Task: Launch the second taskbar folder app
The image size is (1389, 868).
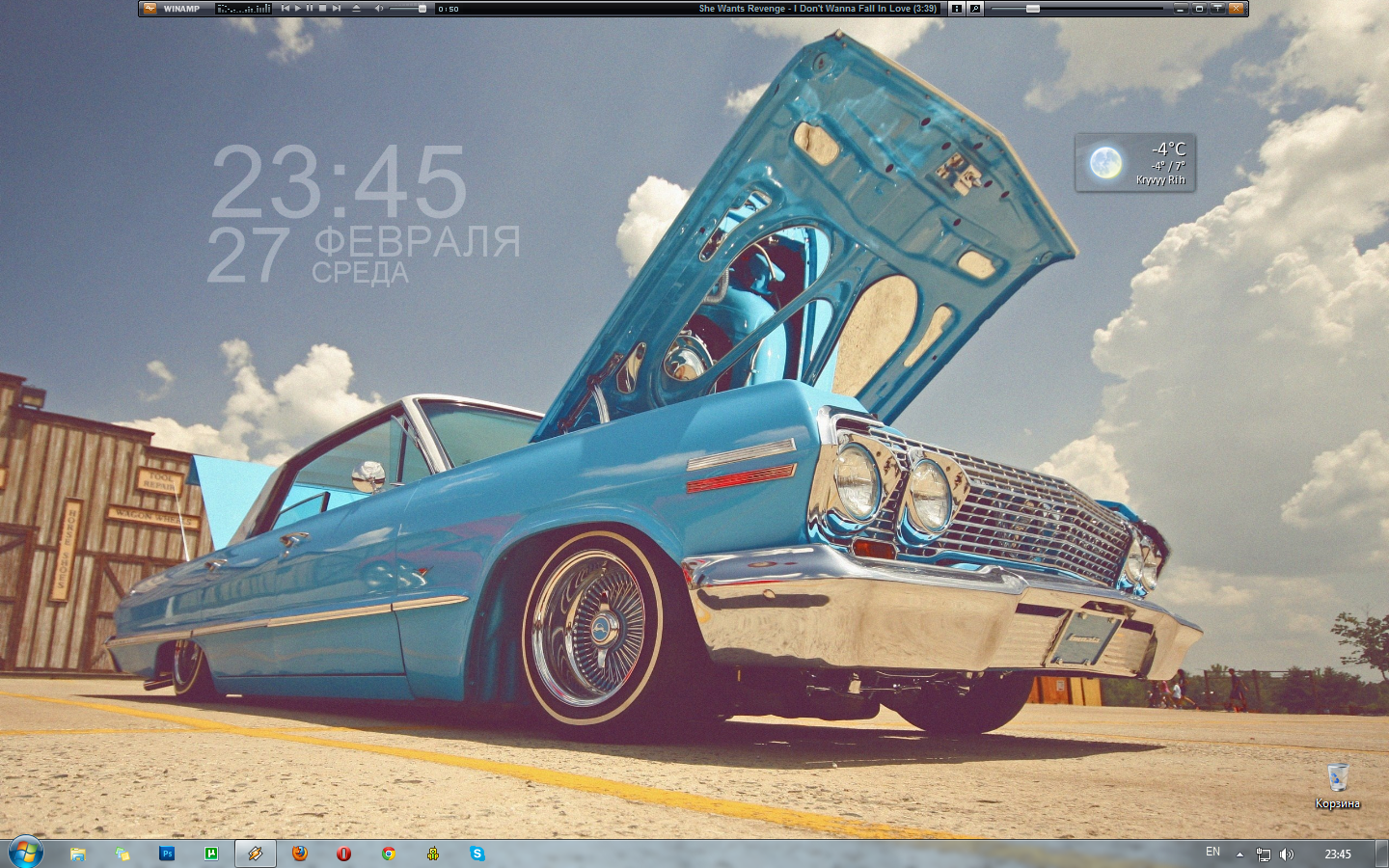Action: (x=123, y=854)
